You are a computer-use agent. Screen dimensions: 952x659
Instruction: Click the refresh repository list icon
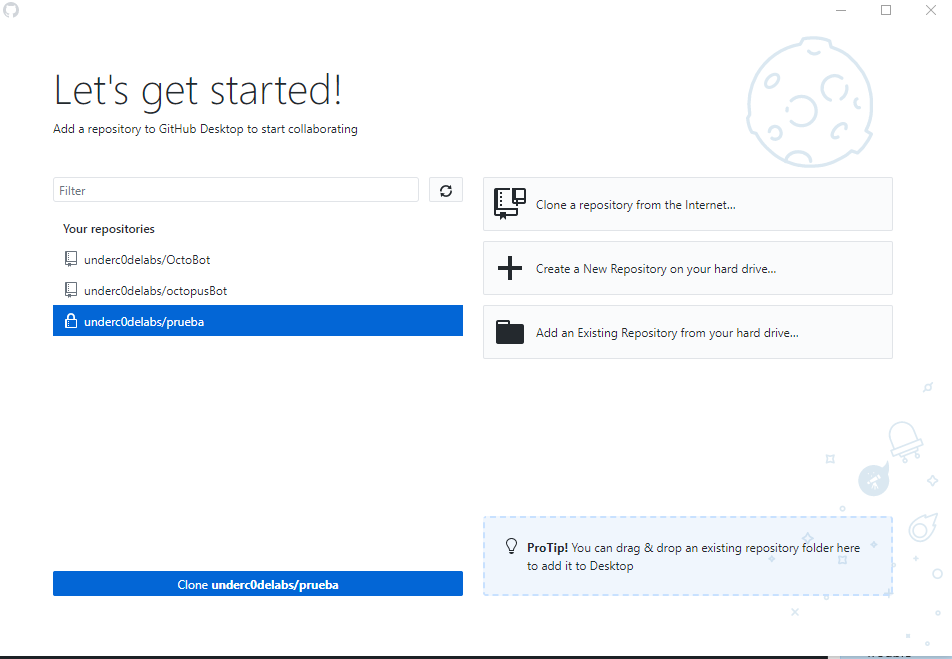446,190
